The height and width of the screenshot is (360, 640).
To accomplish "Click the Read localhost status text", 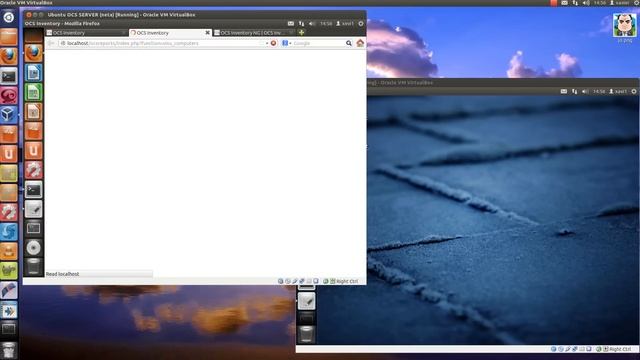I will tap(62, 274).
